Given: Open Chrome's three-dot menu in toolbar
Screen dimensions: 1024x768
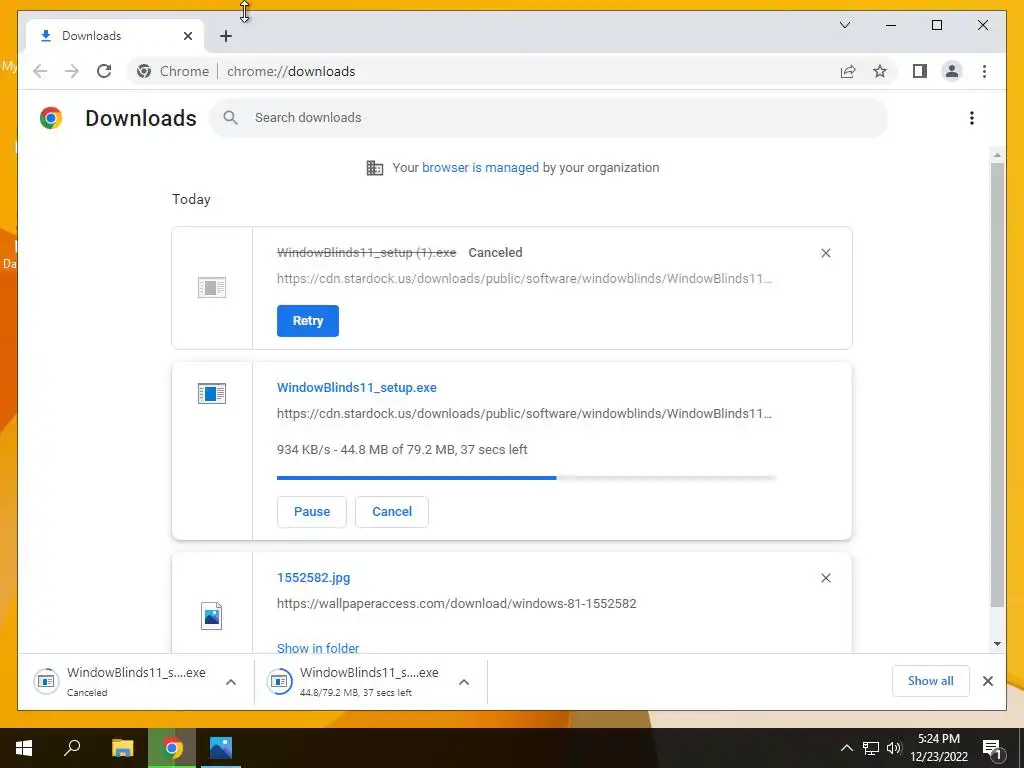Looking at the screenshot, I should 984,71.
